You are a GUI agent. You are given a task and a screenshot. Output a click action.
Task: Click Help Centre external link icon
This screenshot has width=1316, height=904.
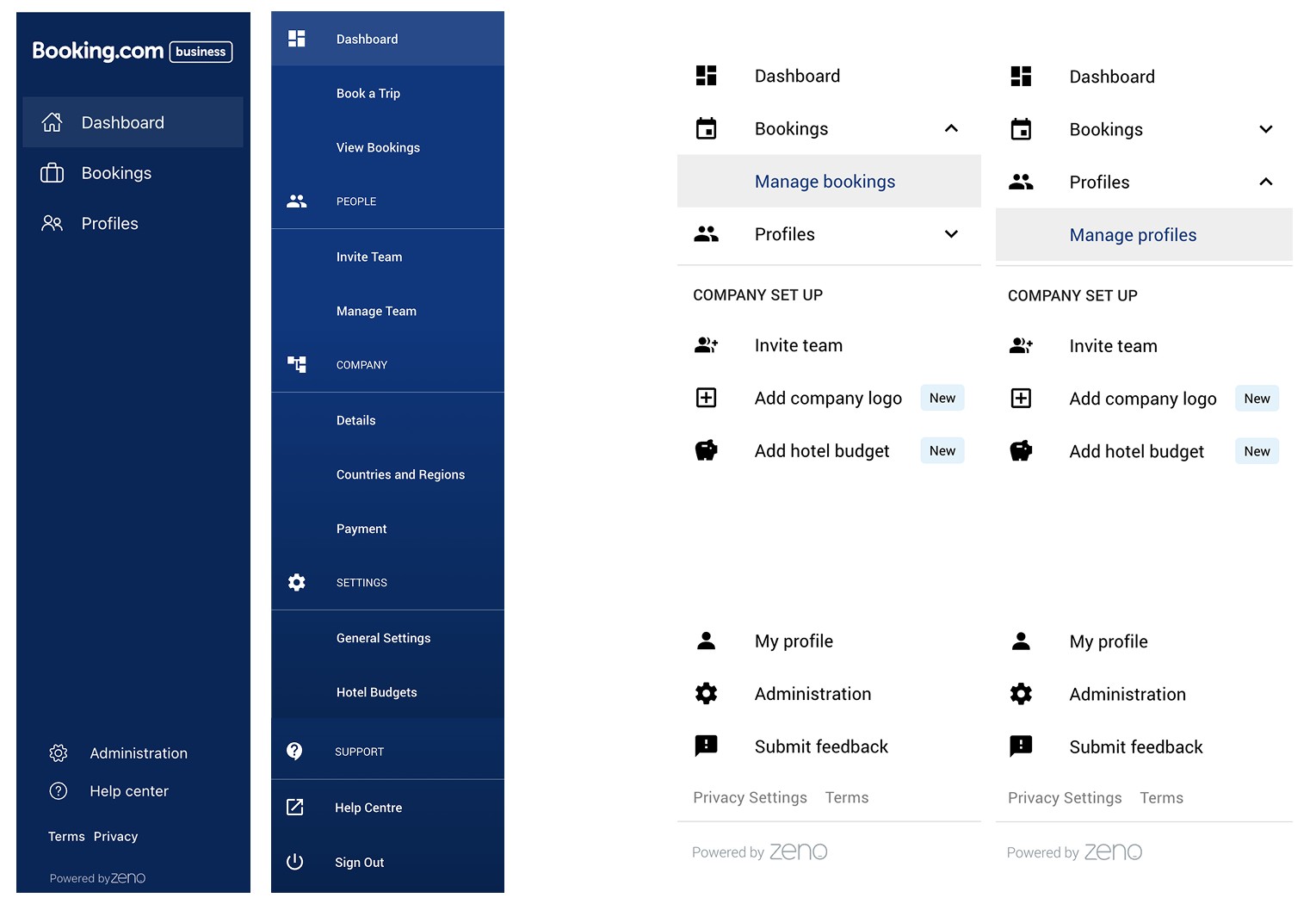pyautogui.click(x=294, y=808)
